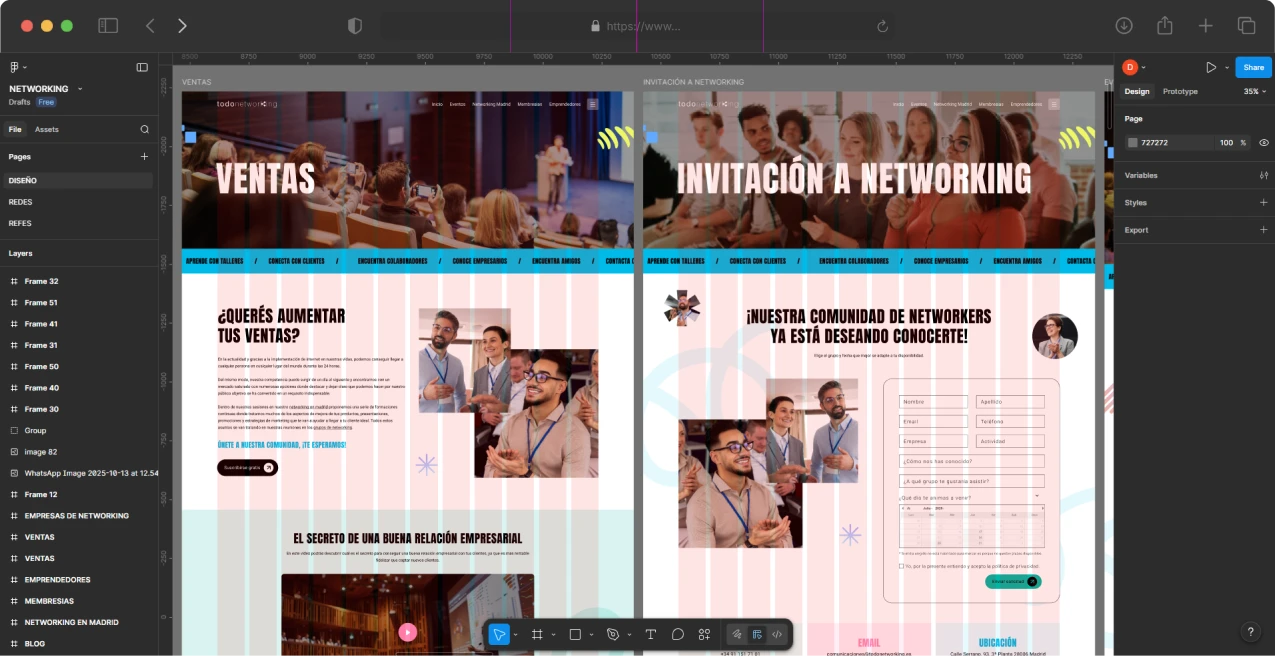
Task: Select the Text tool
Action: pyautogui.click(x=650, y=633)
